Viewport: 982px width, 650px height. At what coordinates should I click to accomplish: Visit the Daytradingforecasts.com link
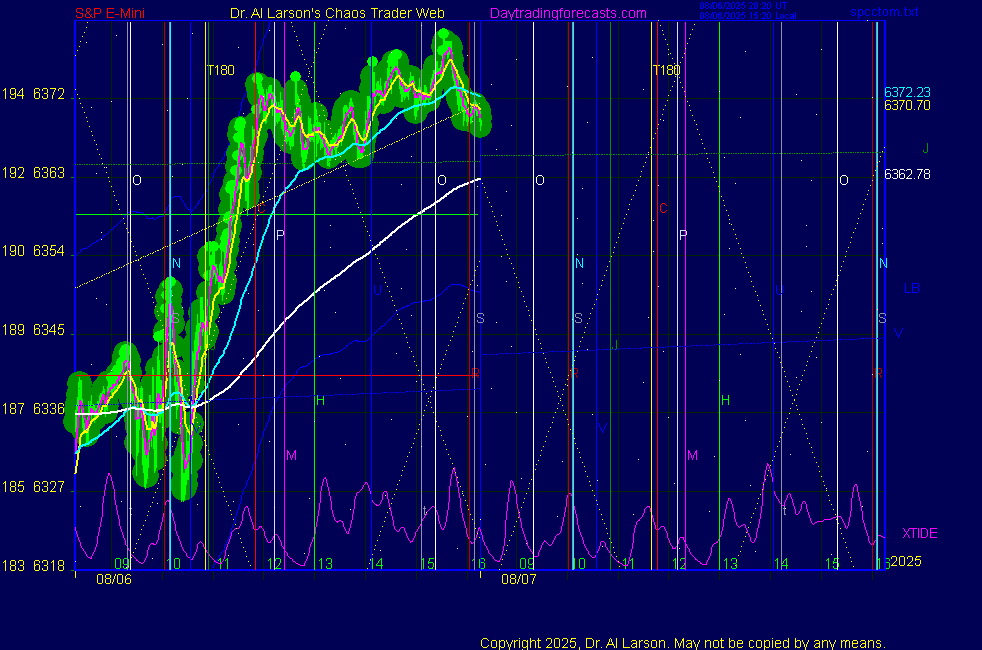[567, 14]
